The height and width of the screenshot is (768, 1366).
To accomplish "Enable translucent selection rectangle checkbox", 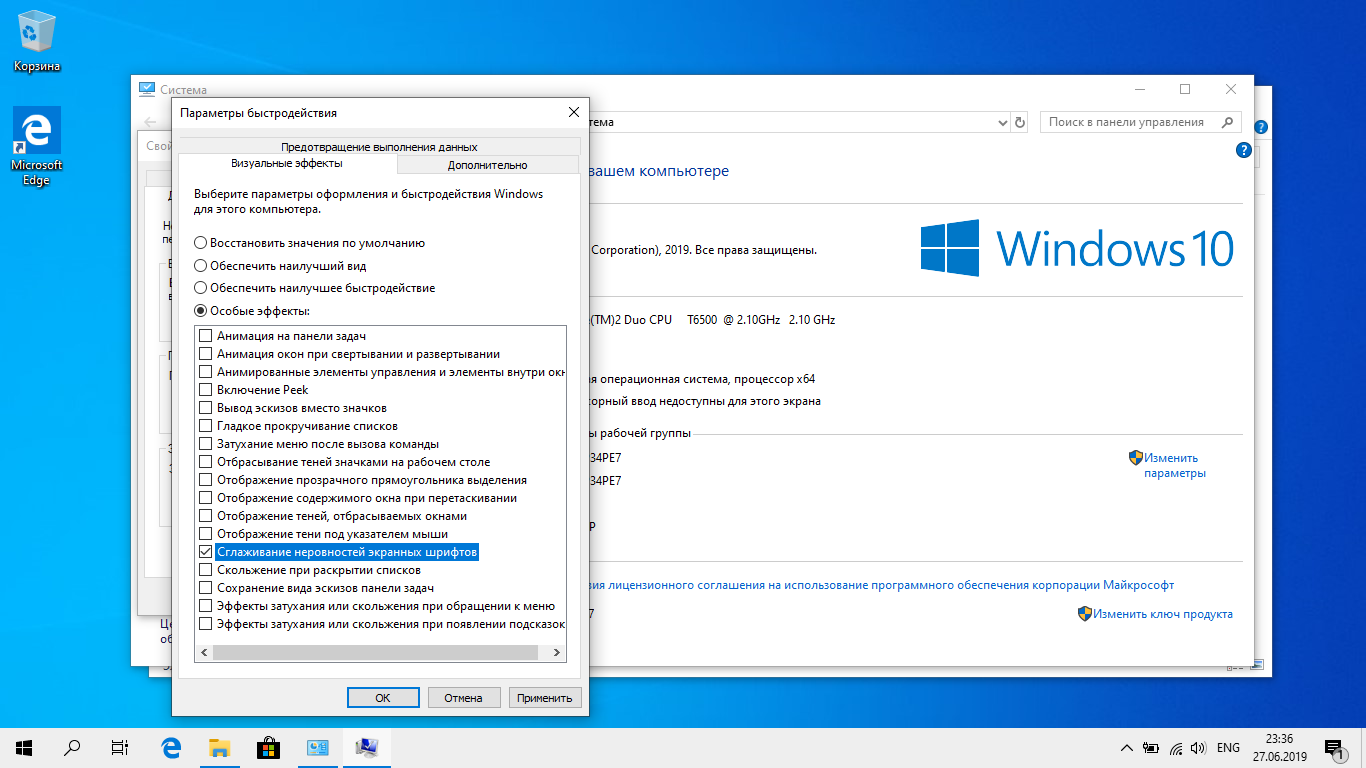I will [x=206, y=480].
